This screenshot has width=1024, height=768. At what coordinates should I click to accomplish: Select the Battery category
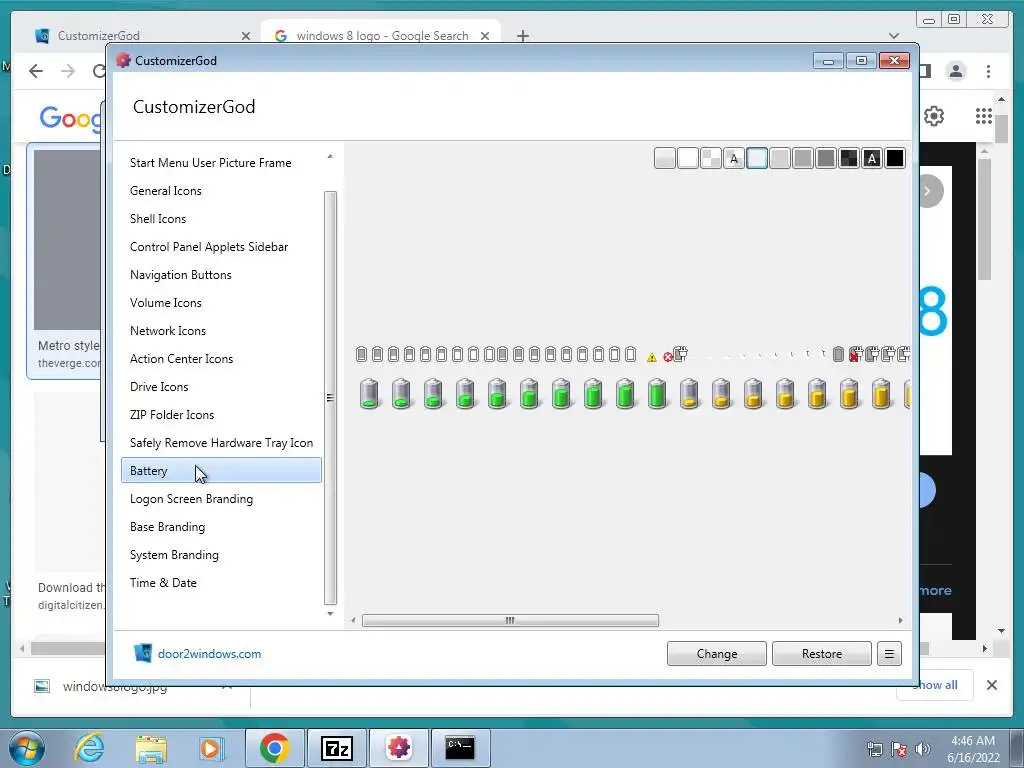click(x=221, y=471)
